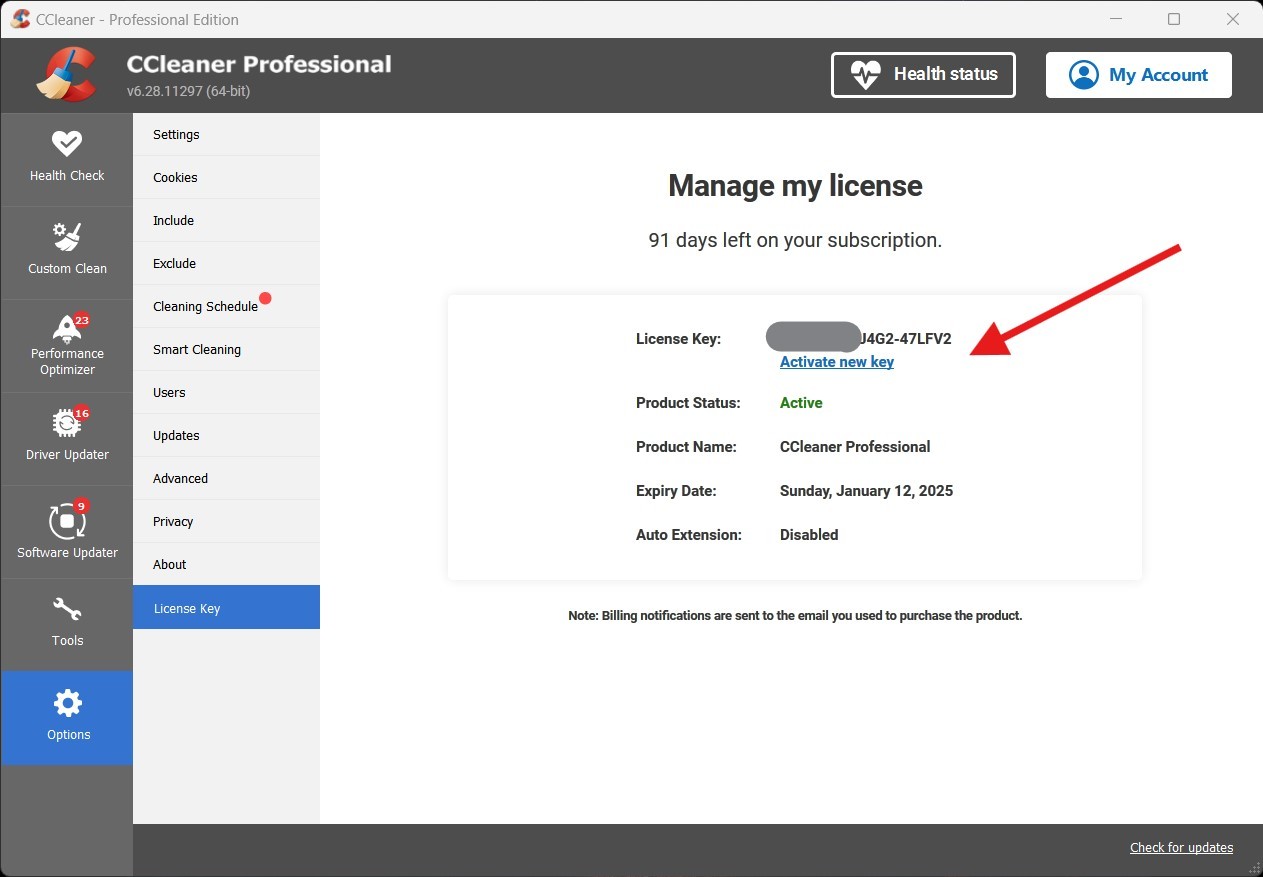Open Cleaning Schedule options
Screen dimensions: 1263x877
pyautogui.click(x=226, y=306)
